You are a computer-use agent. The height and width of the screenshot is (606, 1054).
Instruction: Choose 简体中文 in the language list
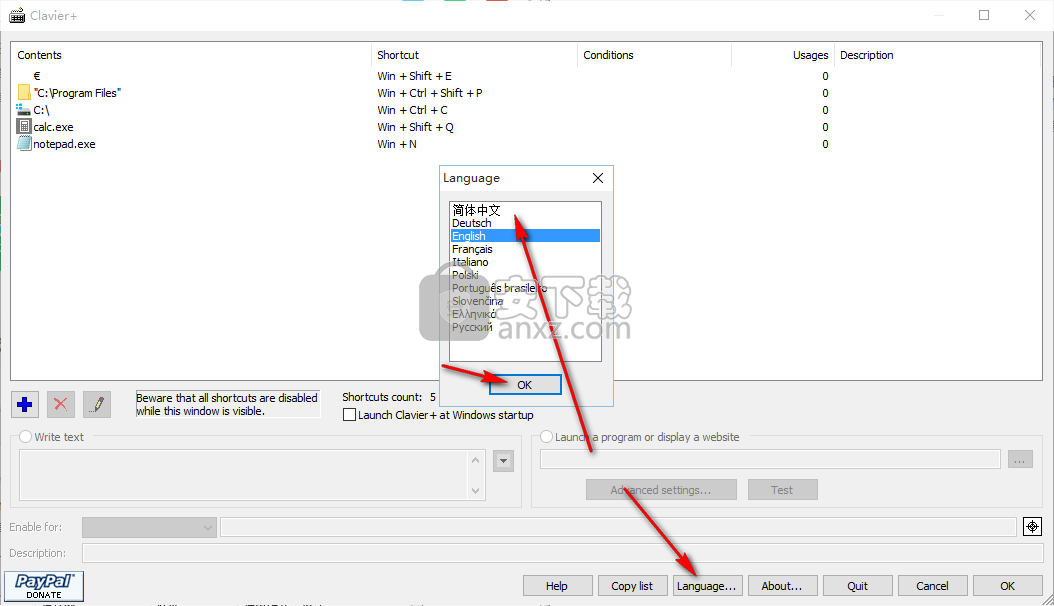coord(526,210)
